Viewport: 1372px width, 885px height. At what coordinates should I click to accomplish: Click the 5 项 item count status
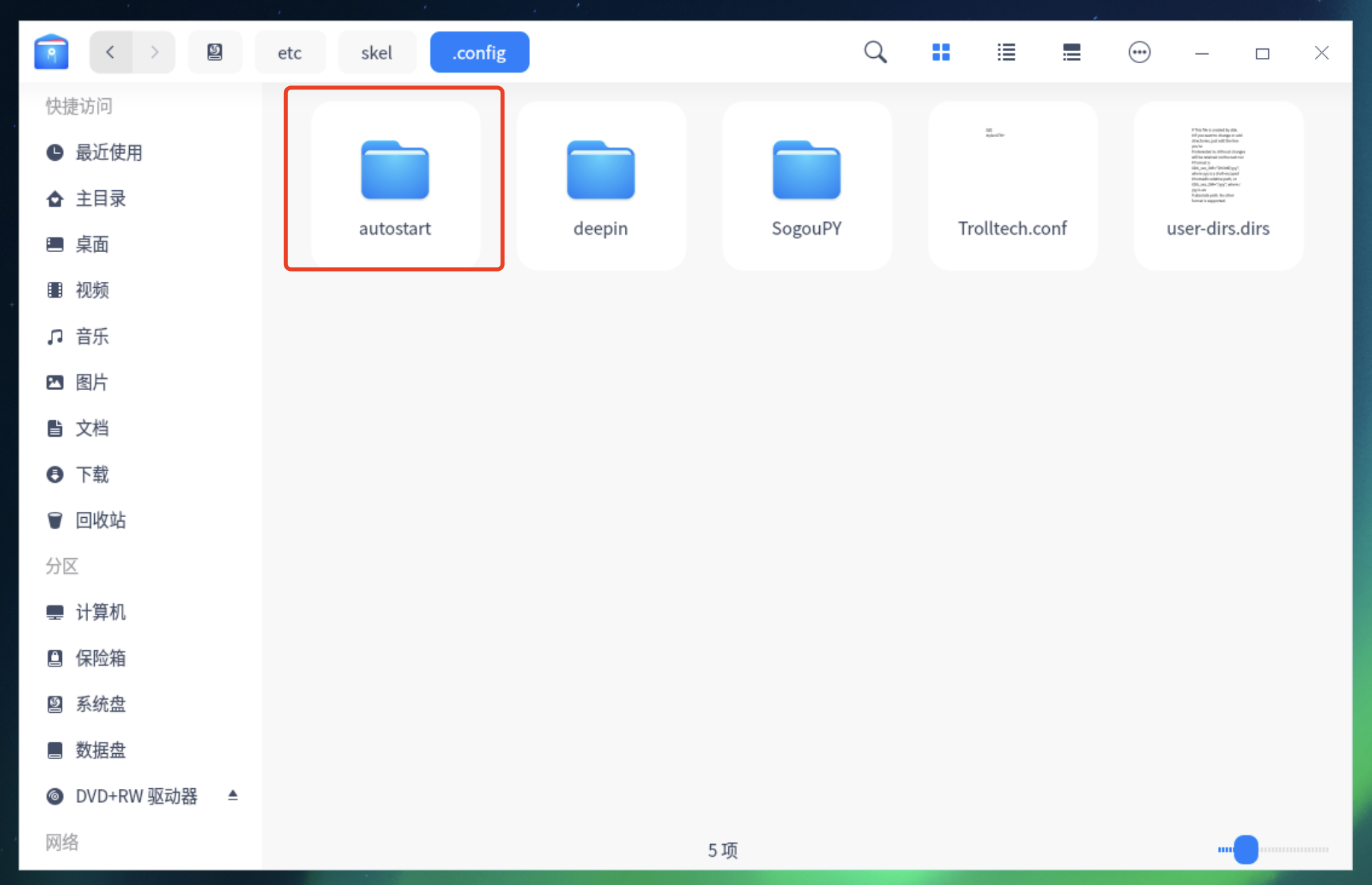723,850
